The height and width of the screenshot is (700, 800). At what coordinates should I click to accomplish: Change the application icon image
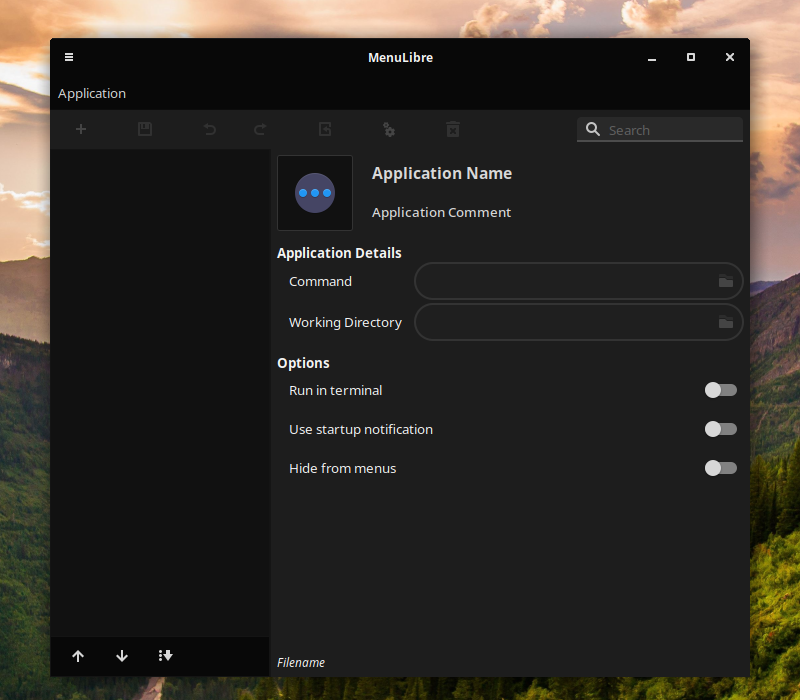coord(314,192)
